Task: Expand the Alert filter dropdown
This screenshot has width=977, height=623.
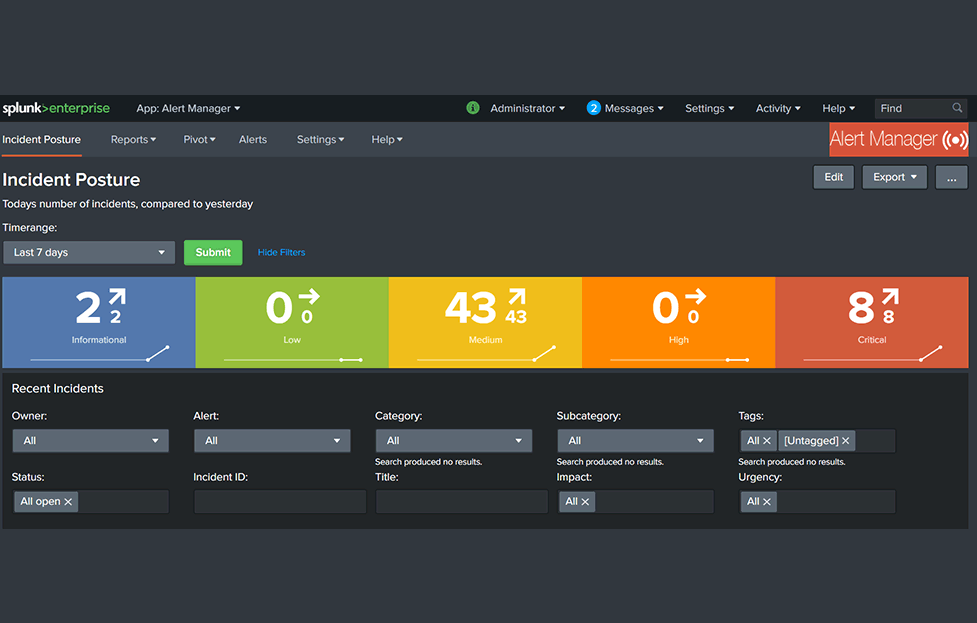Action: 272,440
